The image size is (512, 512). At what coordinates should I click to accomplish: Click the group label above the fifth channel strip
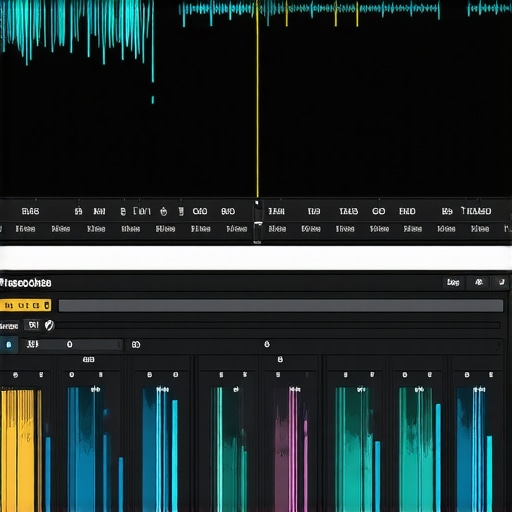pyautogui.click(x=280, y=359)
